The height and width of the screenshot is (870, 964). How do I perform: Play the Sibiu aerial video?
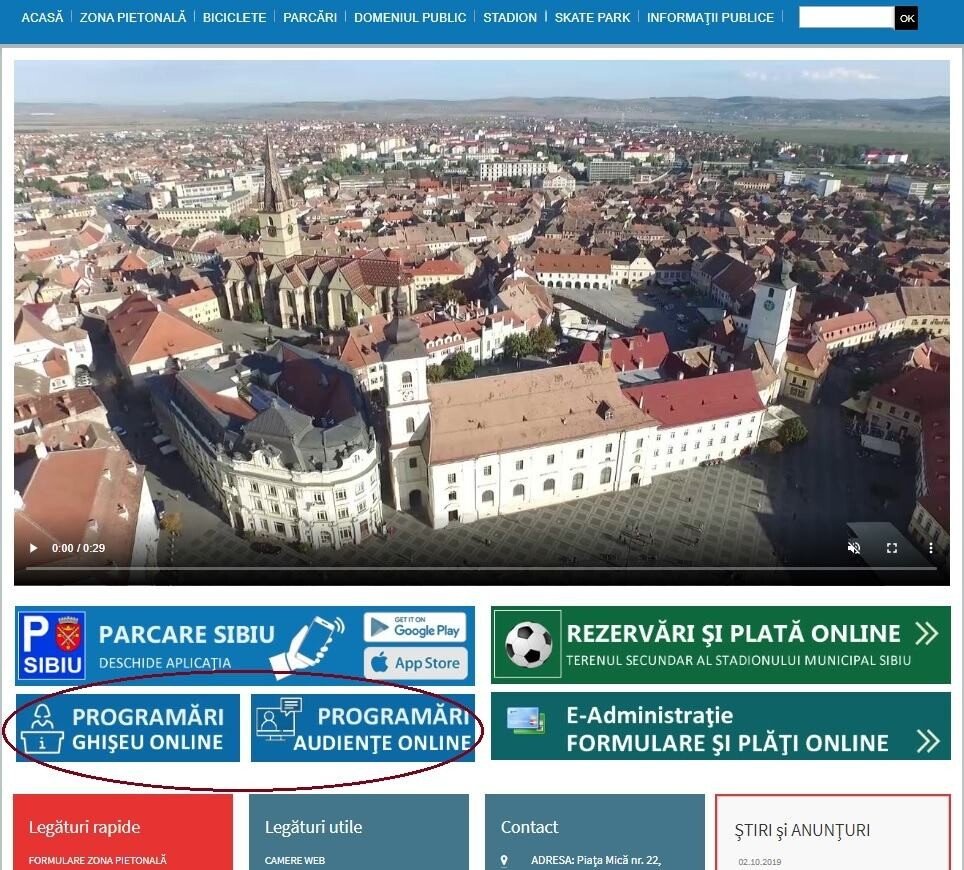click(32, 547)
